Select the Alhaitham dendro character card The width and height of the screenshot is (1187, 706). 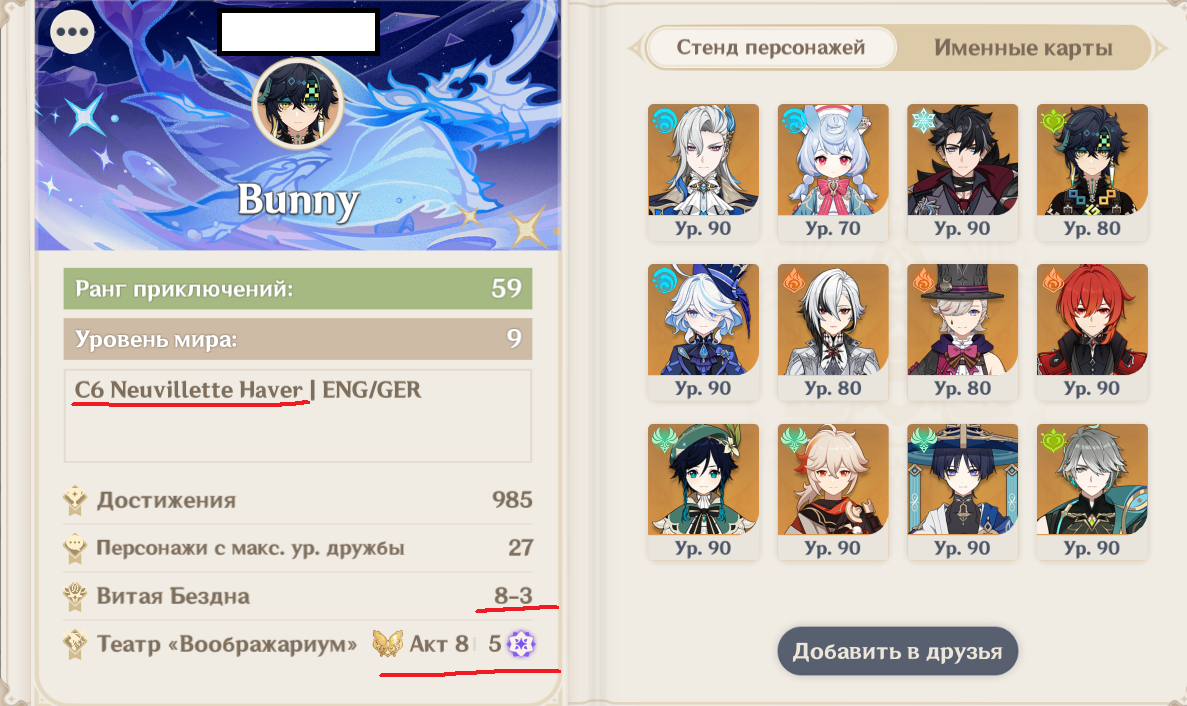tap(1092, 492)
